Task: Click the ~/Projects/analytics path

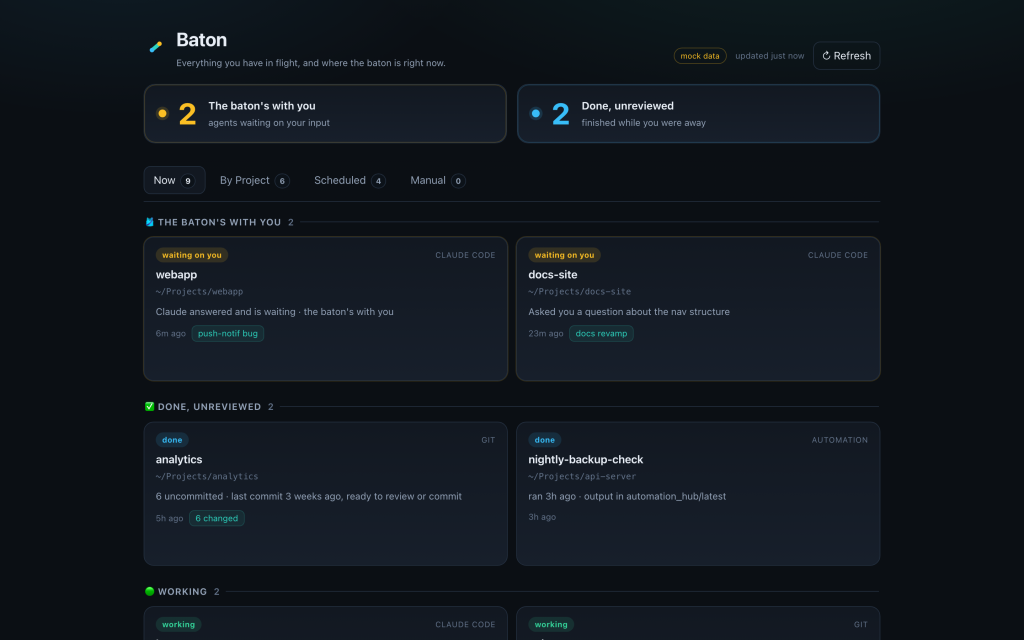Action: tap(206, 476)
